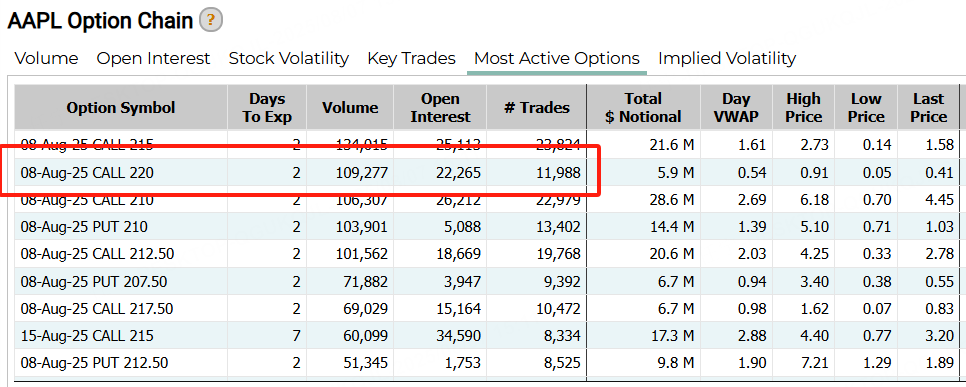Image resolution: width=966 pixels, height=387 pixels.
Task: Open the Implied Volatility tab
Action: pos(727,59)
